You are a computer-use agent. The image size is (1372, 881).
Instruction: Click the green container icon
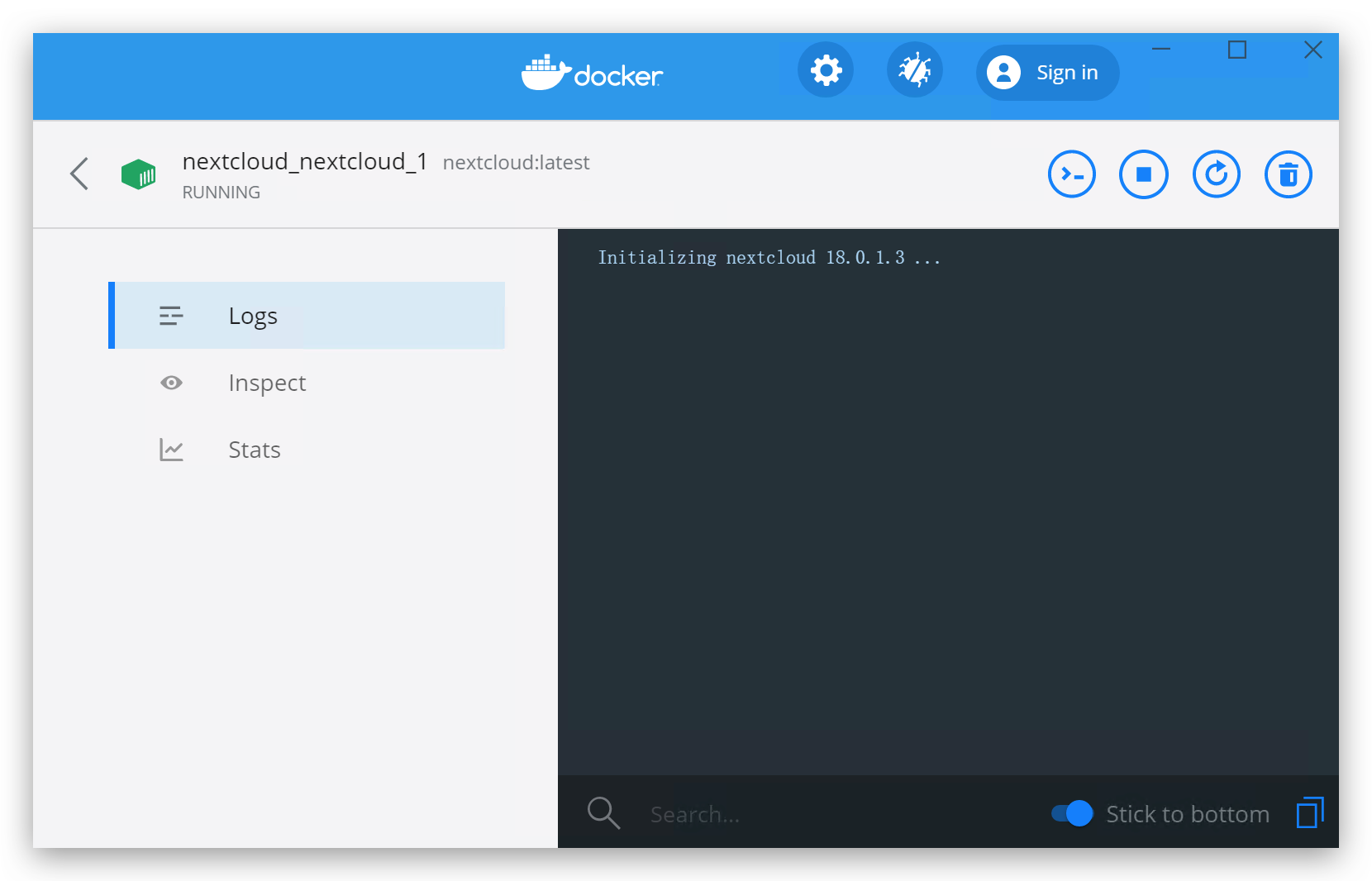click(x=138, y=174)
